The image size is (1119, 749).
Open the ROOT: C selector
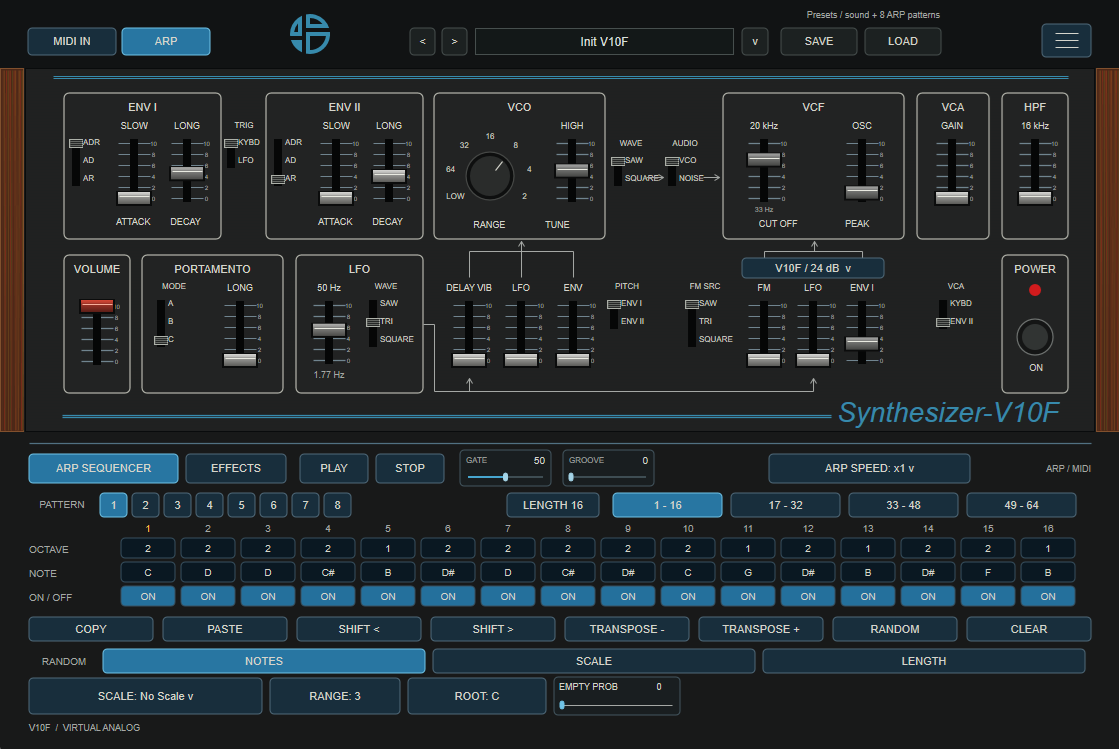click(477, 696)
